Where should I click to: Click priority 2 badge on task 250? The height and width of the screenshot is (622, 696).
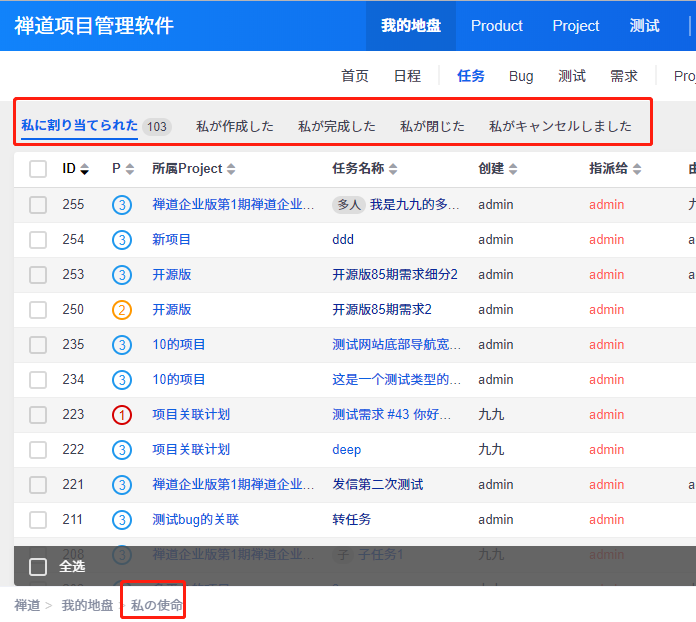[x=122, y=309]
